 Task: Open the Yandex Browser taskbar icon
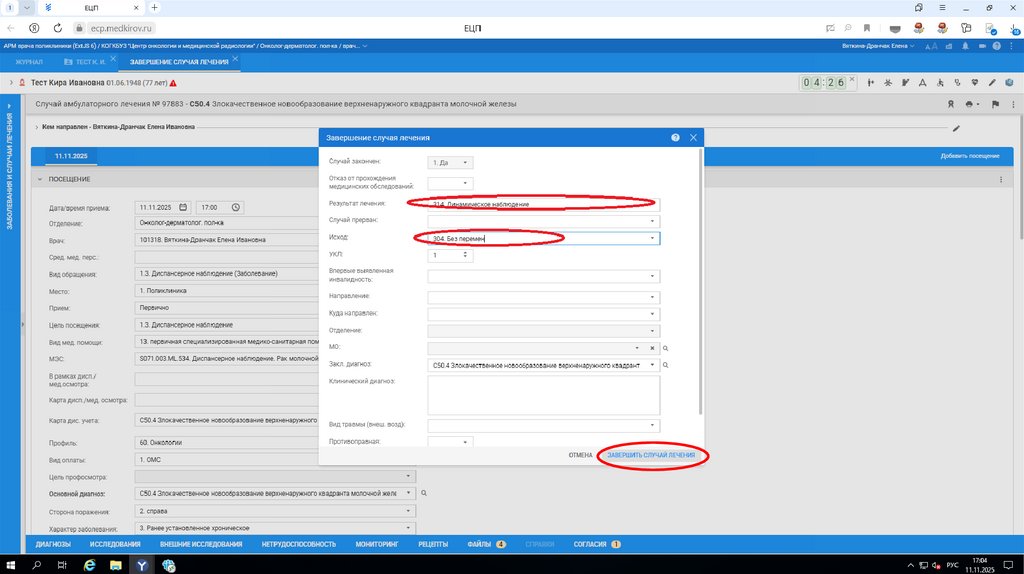(144, 565)
